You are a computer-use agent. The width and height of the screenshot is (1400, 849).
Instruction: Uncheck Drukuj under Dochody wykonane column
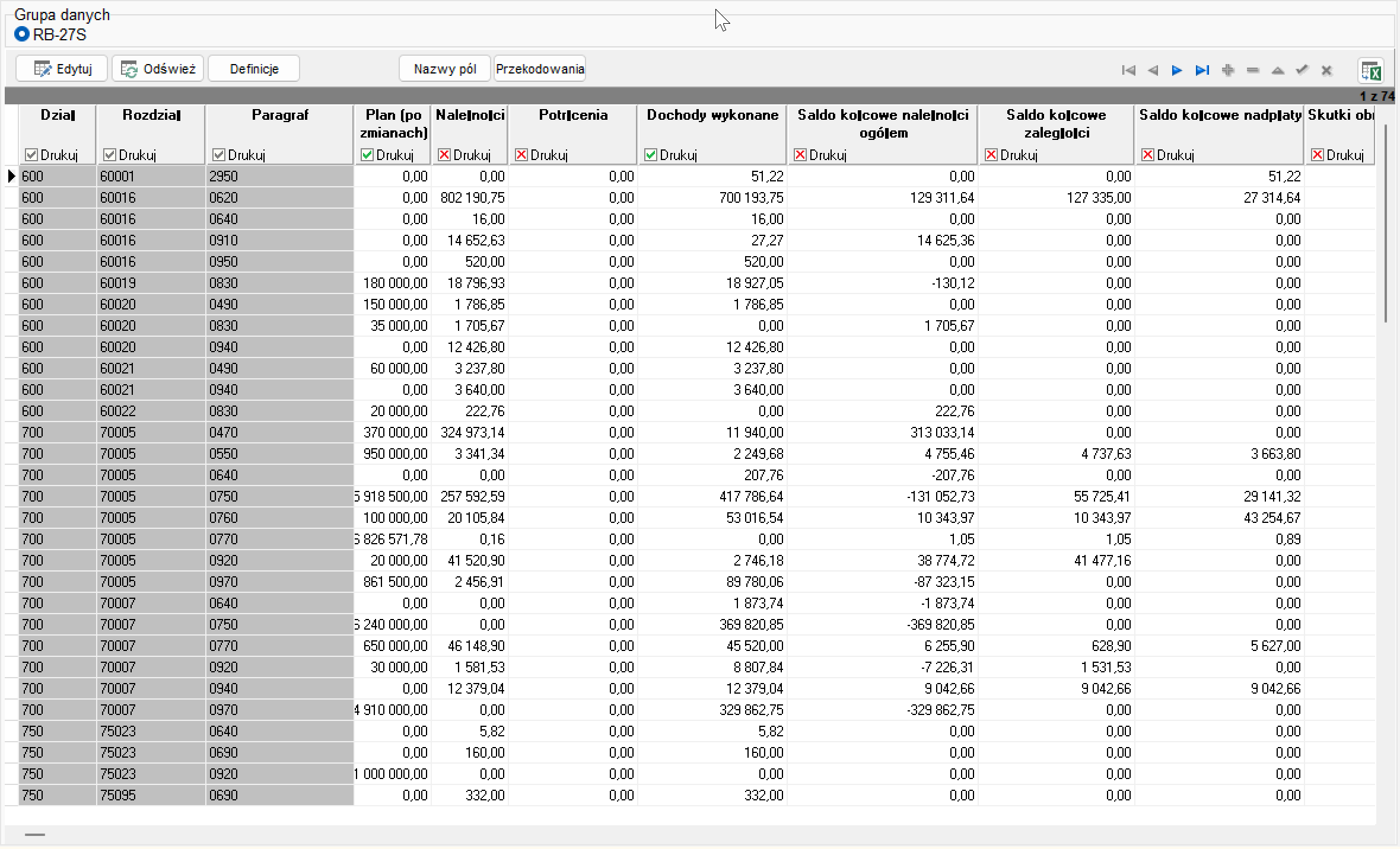pyautogui.click(x=650, y=155)
